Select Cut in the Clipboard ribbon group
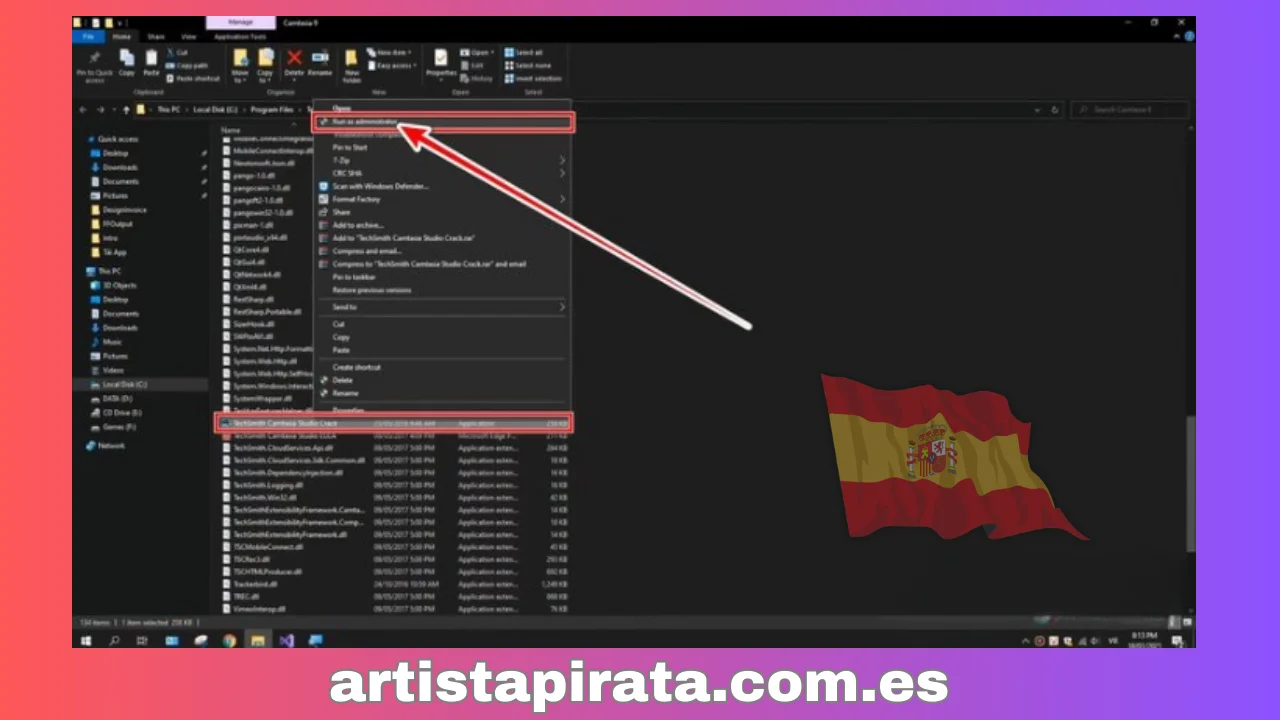The height and width of the screenshot is (720, 1280). click(x=178, y=53)
